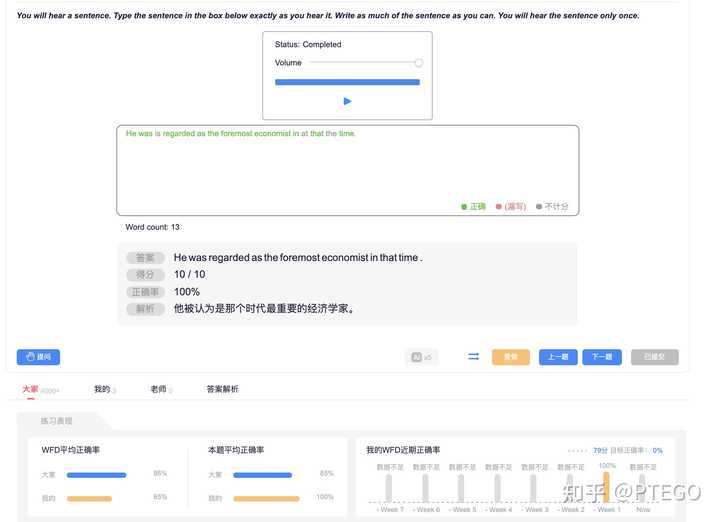Click the Week 3 chart bar

[533, 488]
